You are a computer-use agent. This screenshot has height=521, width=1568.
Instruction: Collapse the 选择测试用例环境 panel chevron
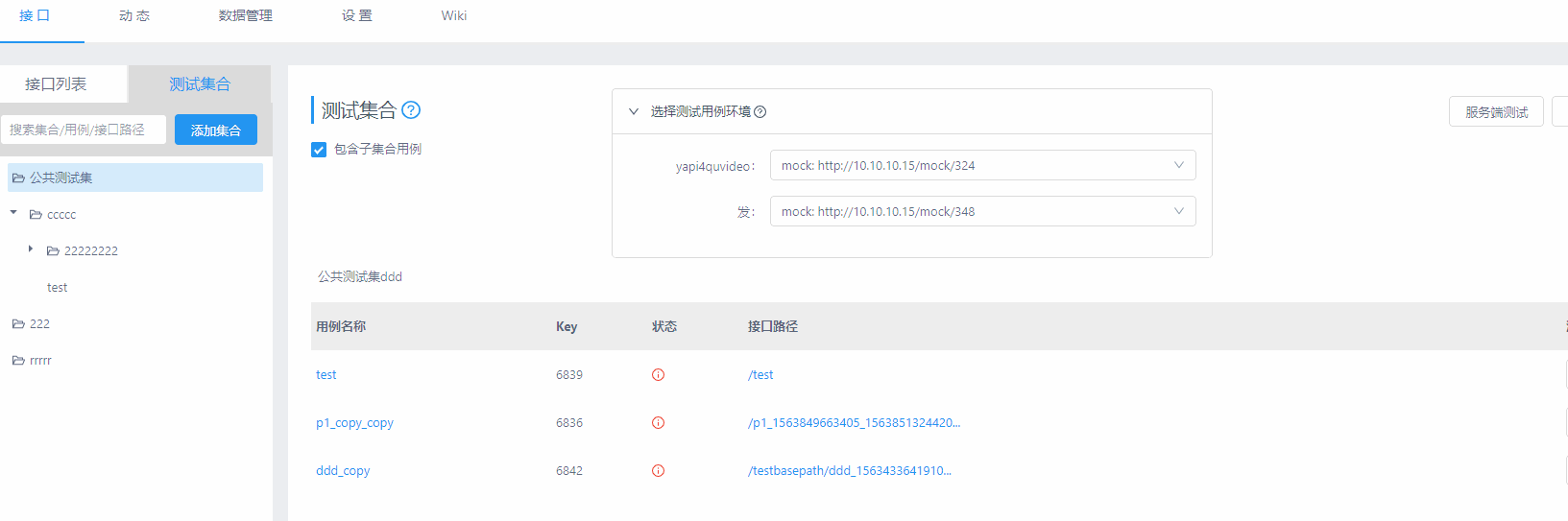[x=634, y=112]
